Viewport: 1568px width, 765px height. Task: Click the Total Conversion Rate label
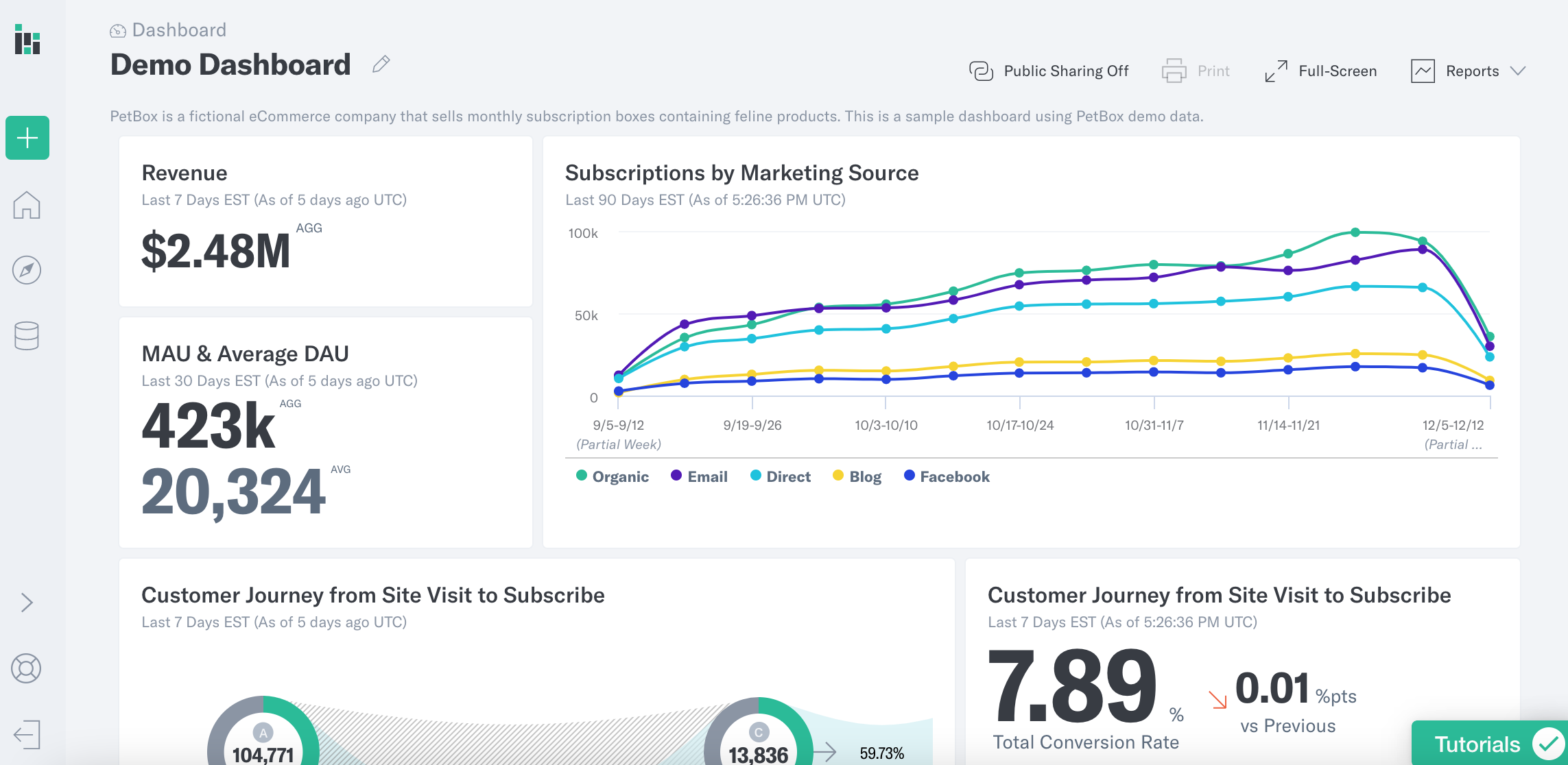(x=1086, y=742)
